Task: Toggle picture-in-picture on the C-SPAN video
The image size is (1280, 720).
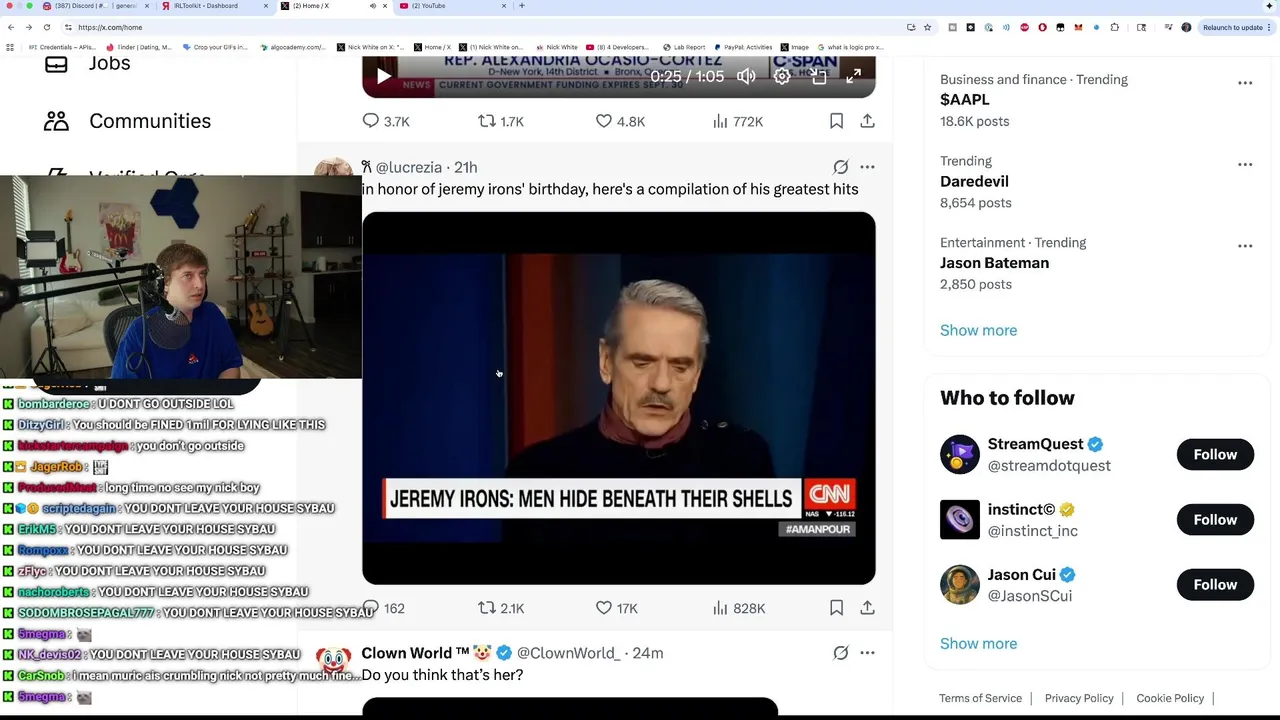Action: pos(818,77)
